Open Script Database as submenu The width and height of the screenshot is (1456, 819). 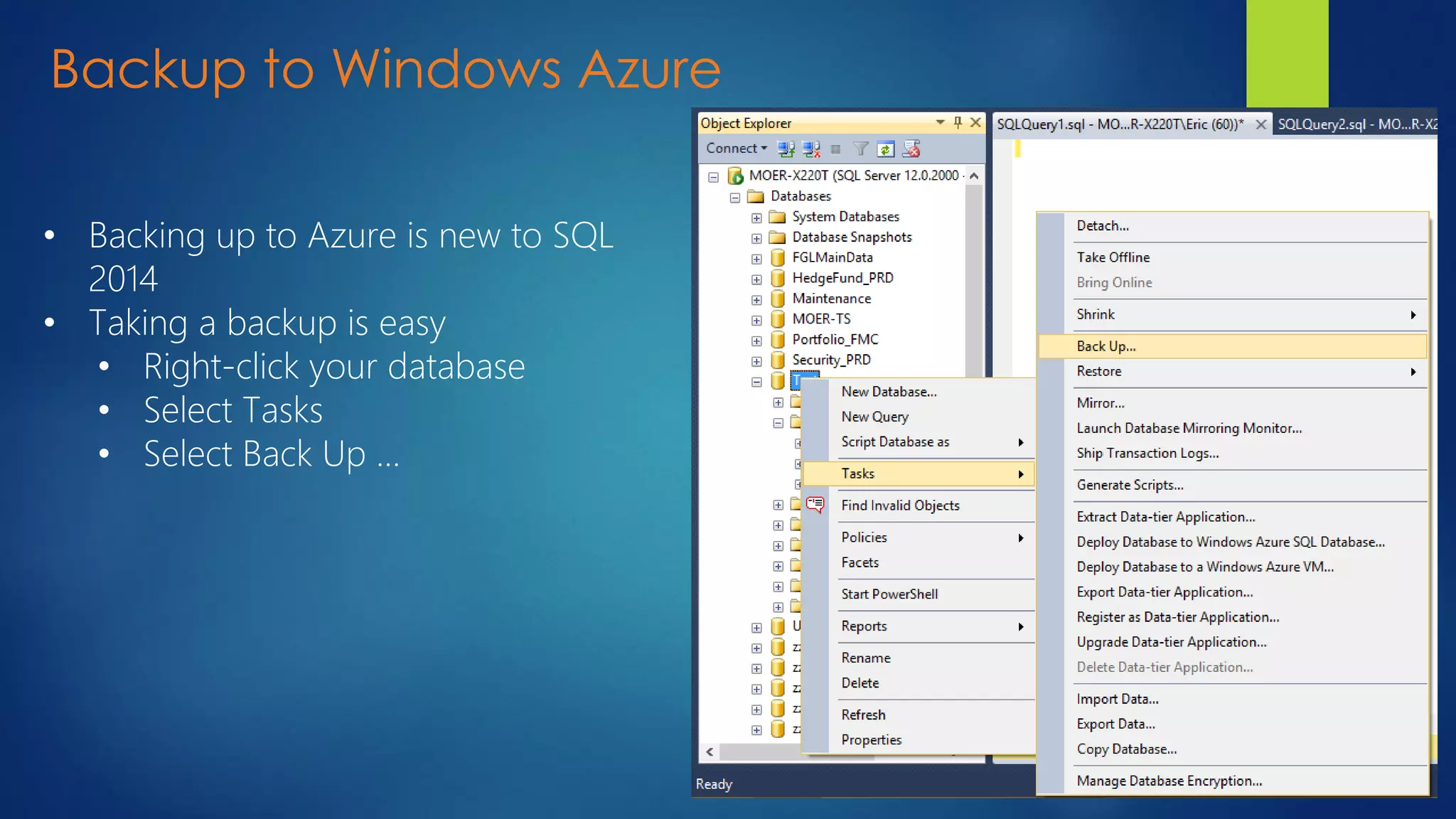(918, 441)
